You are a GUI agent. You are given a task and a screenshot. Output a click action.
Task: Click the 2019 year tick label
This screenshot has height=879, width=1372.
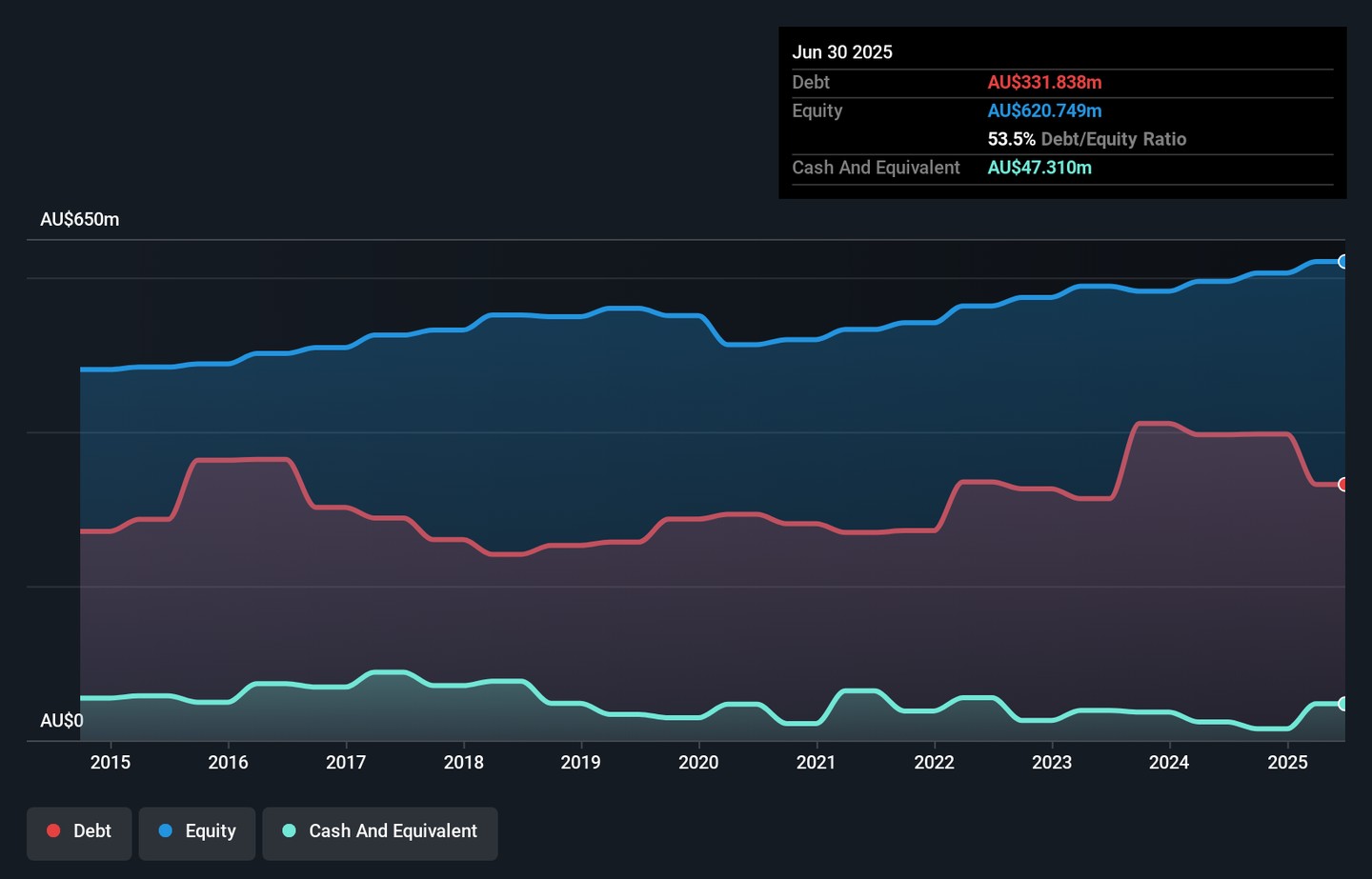580,762
